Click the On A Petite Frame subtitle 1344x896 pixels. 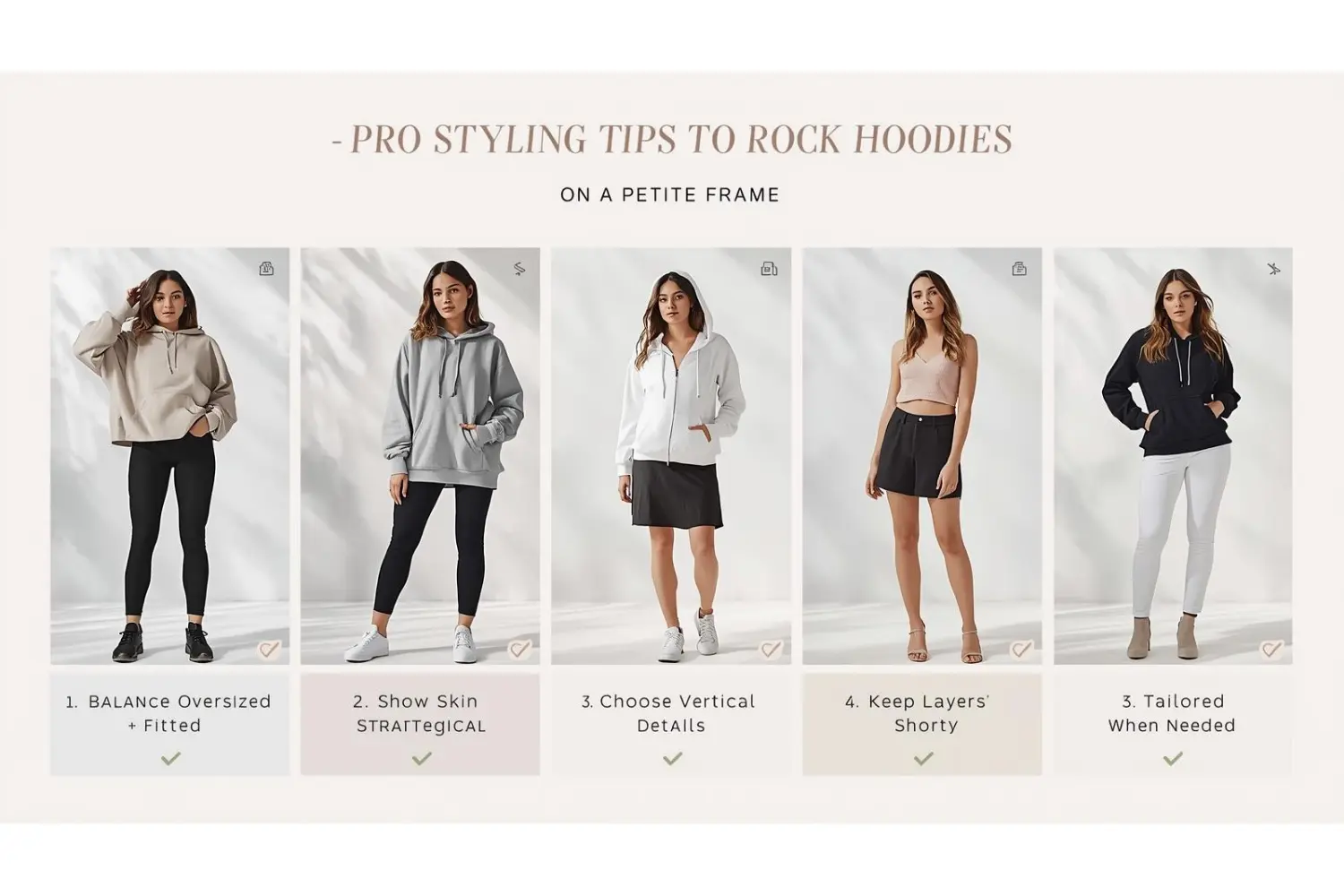pos(670,194)
